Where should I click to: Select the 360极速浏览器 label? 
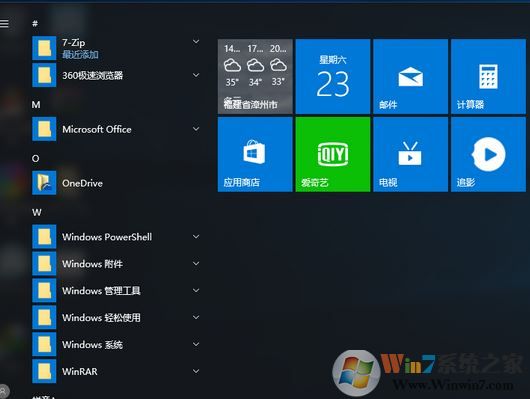pyautogui.click(x=93, y=75)
